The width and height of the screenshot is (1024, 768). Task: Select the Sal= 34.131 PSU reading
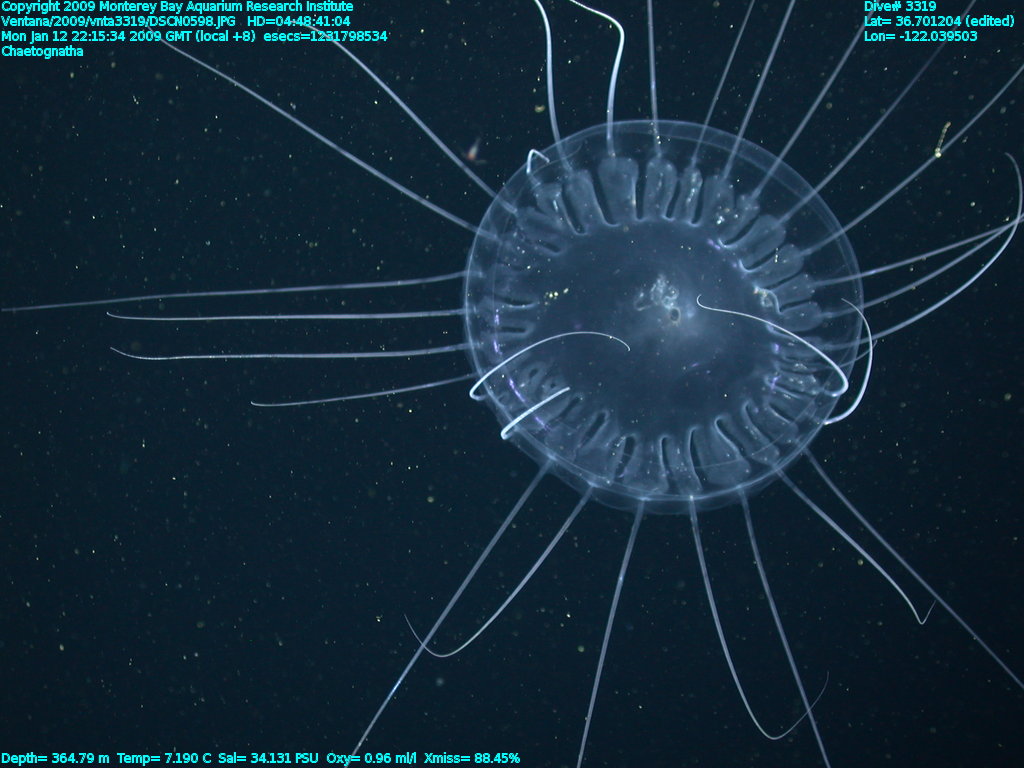pyautogui.click(x=268, y=758)
